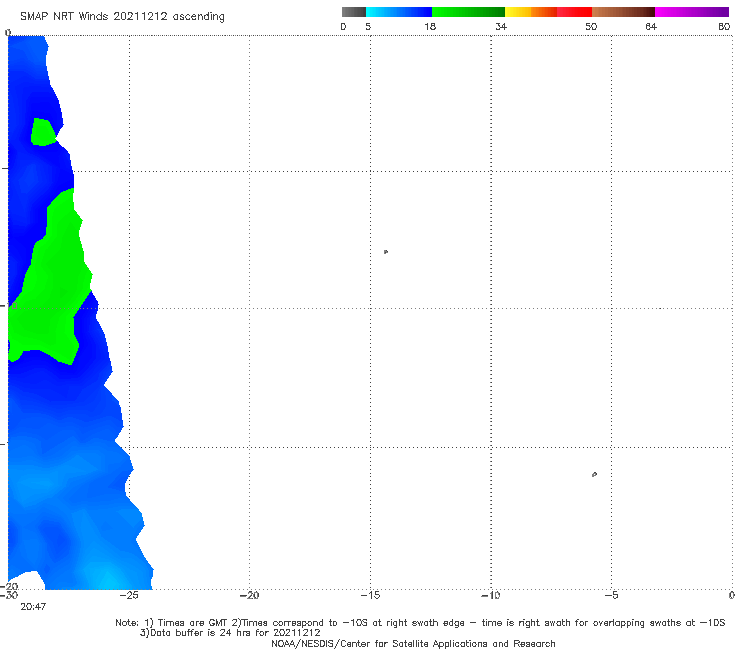Click the small island marker near -6 longitude
This screenshot has height=650, width=740.
pyautogui.click(x=594, y=474)
